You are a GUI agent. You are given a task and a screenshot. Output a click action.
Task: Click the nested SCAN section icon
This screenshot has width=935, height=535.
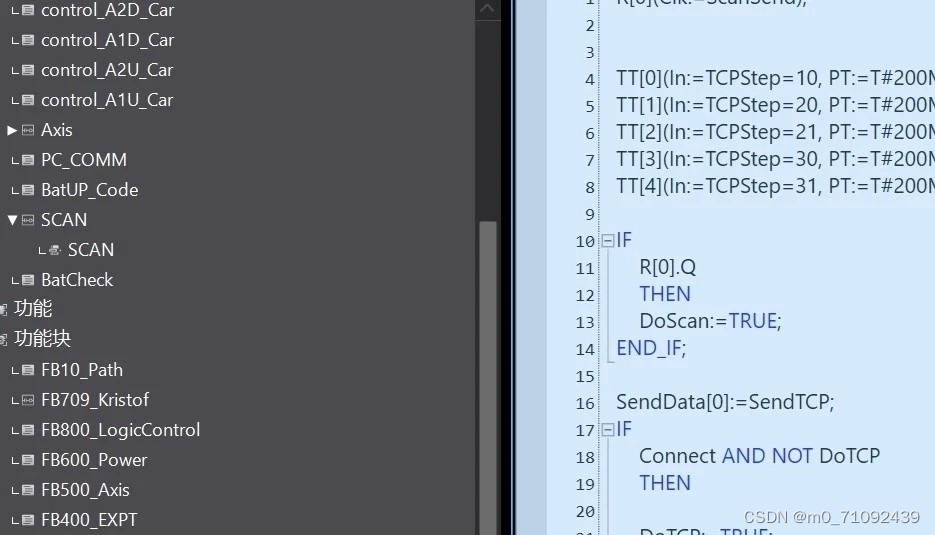(55, 250)
